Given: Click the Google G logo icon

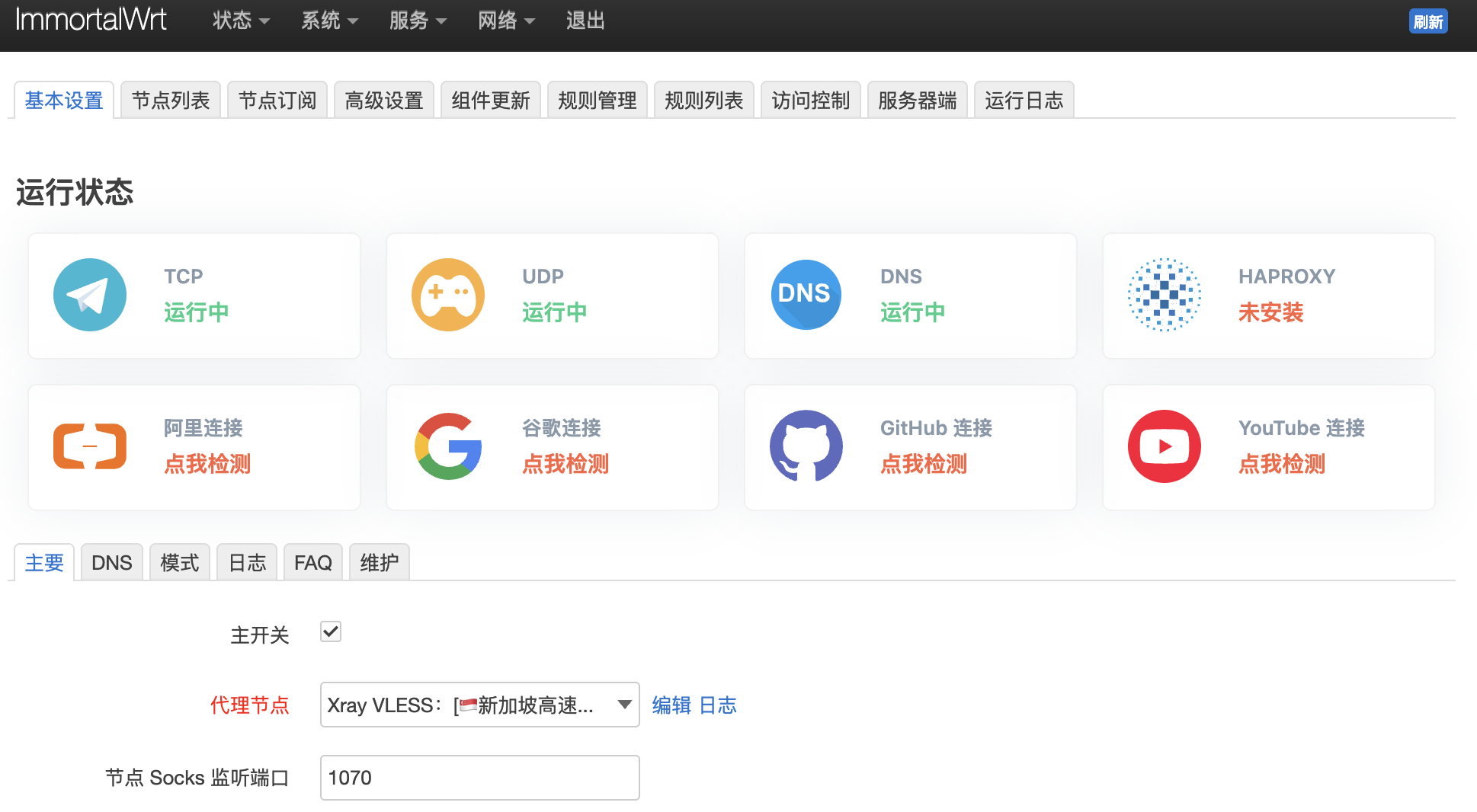Looking at the screenshot, I should coord(448,446).
